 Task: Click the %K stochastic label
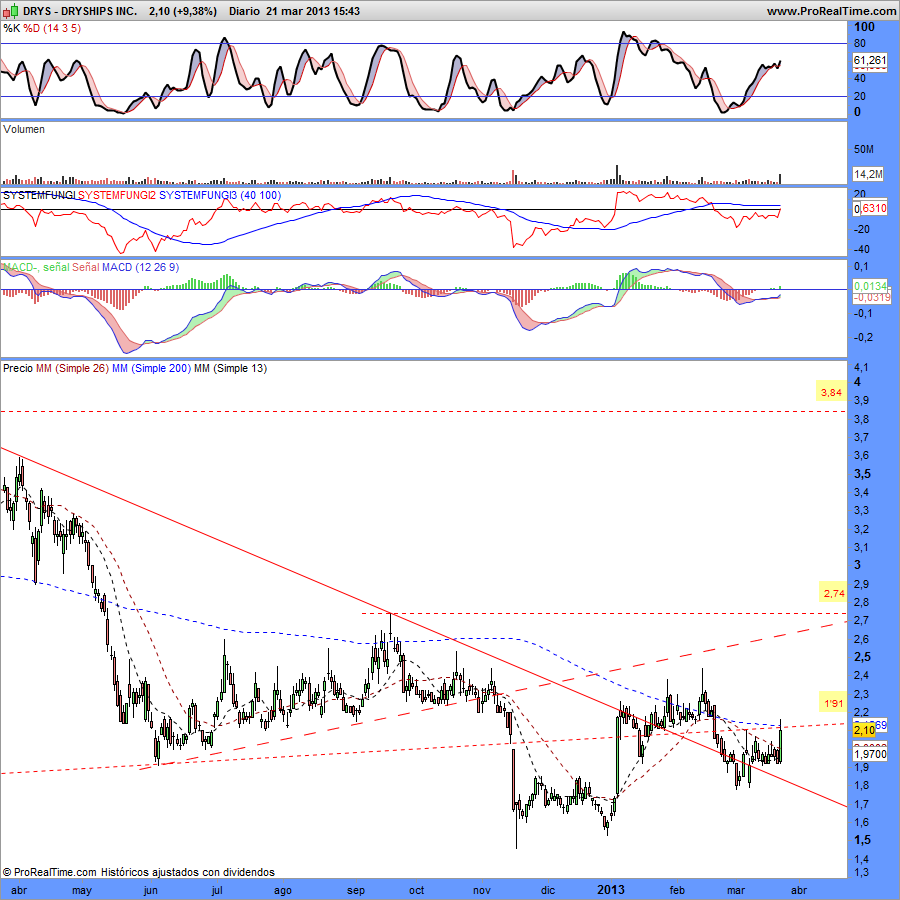11,28
